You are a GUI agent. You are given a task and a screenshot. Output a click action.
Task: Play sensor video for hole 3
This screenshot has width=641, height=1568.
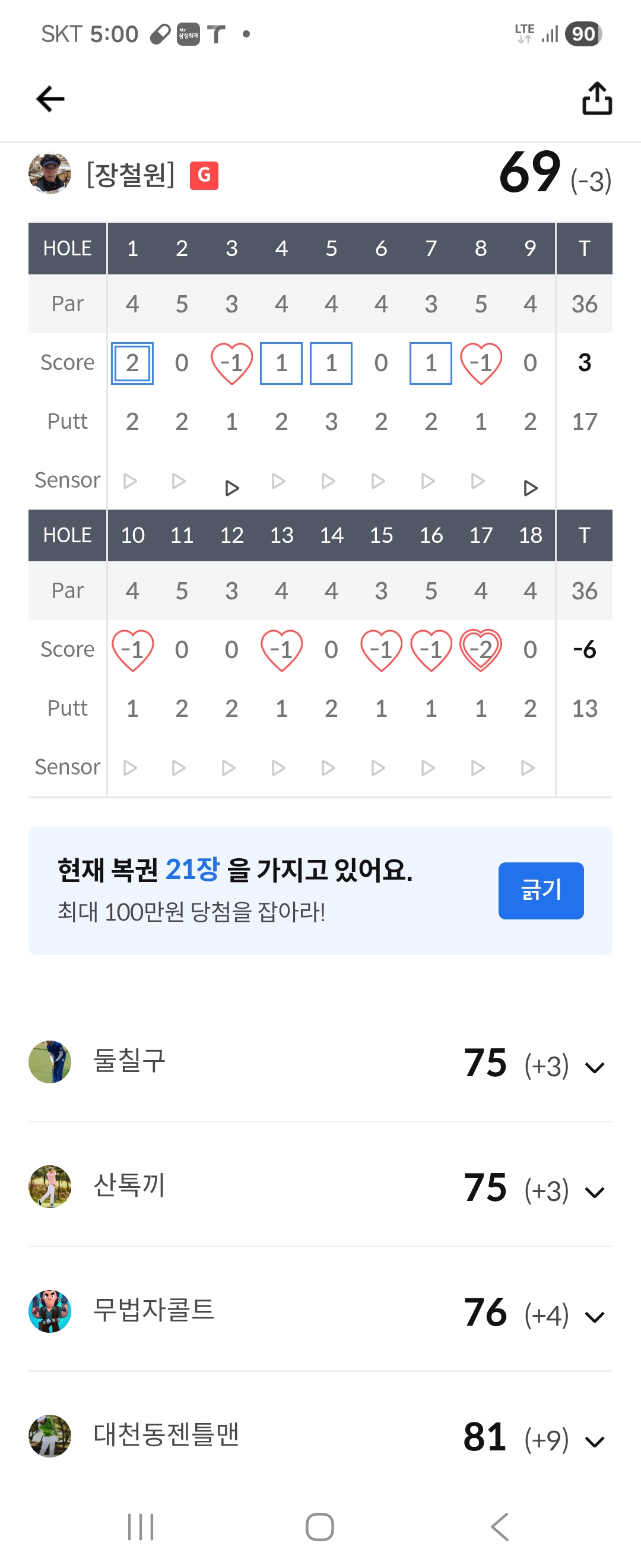(231, 488)
